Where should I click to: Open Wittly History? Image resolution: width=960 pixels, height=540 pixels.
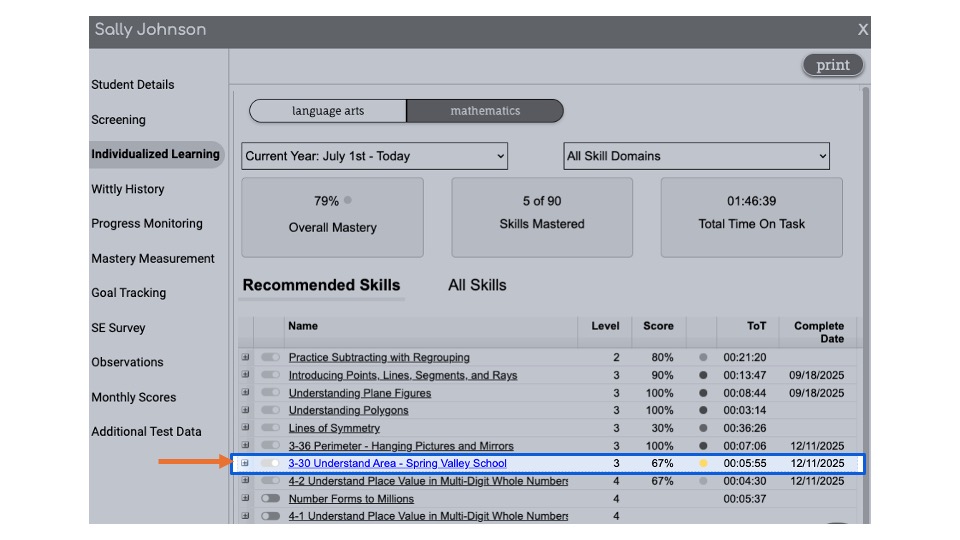click(x=127, y=189)
